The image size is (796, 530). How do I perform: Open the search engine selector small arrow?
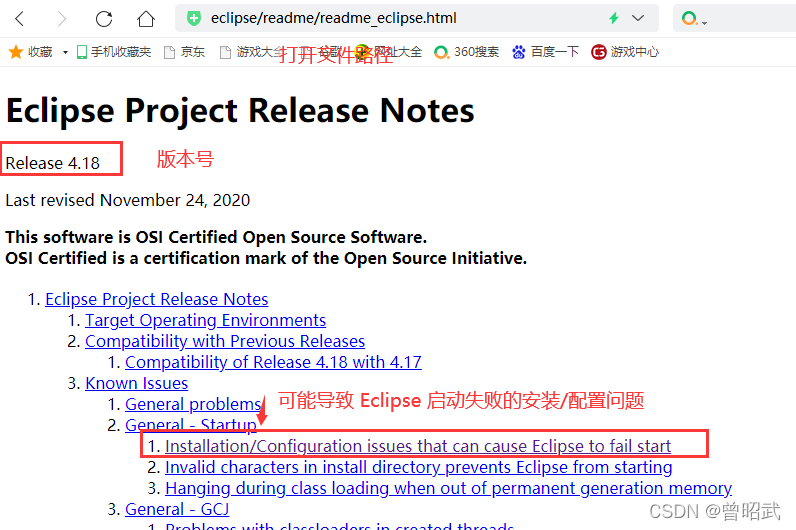click(704, 22)
